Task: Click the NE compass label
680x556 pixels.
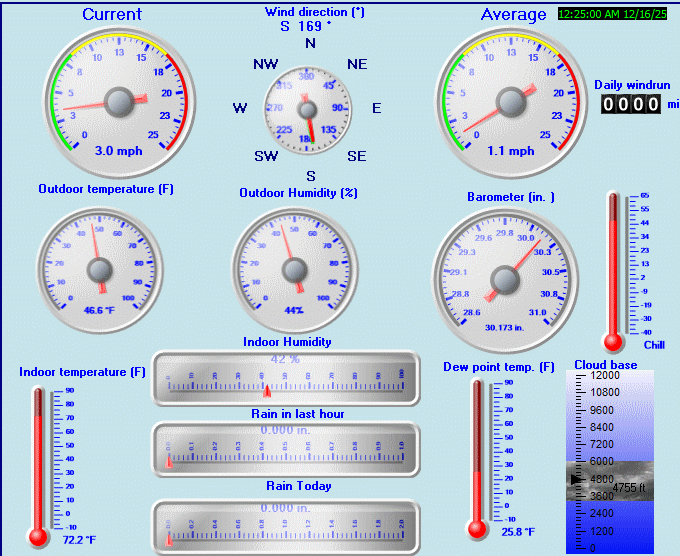Action: pyautogui.click(x=357, y=64)
